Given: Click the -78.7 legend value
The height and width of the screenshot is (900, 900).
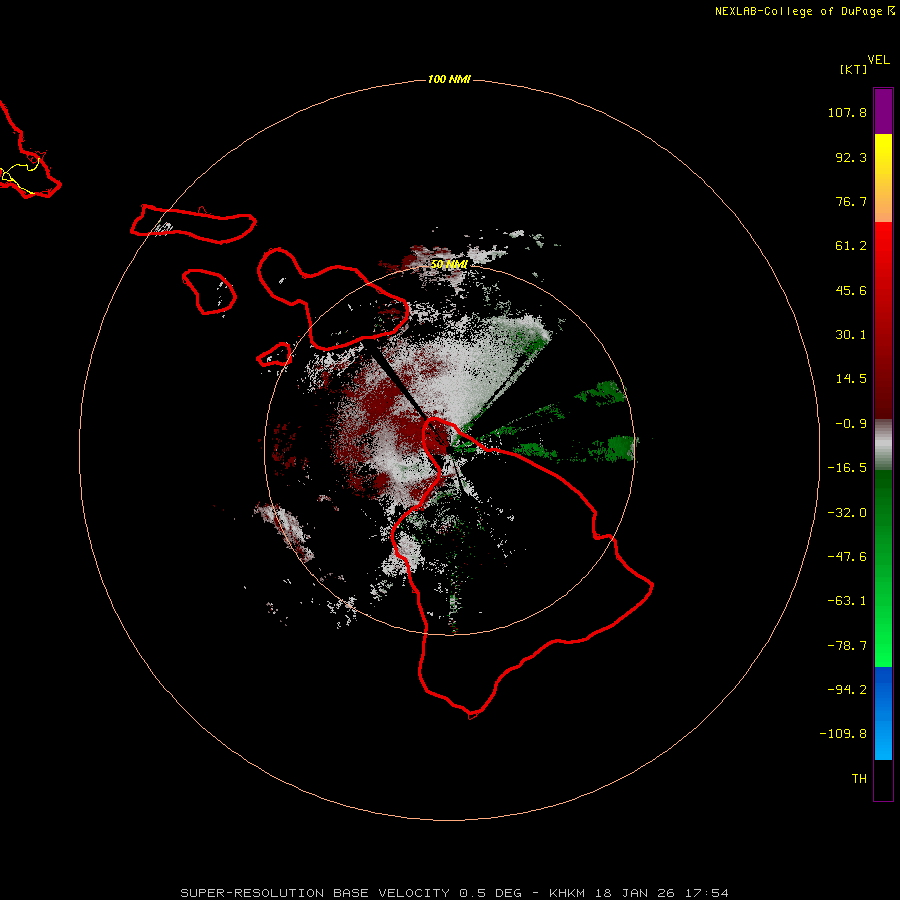Looking at the screenshot, I should tap(847, 646).
